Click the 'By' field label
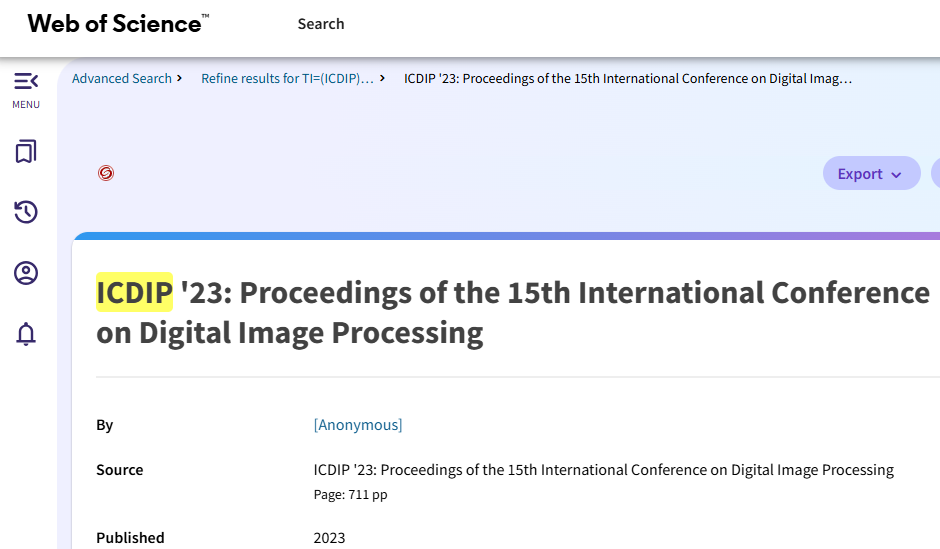 click(x=104, y=425)
